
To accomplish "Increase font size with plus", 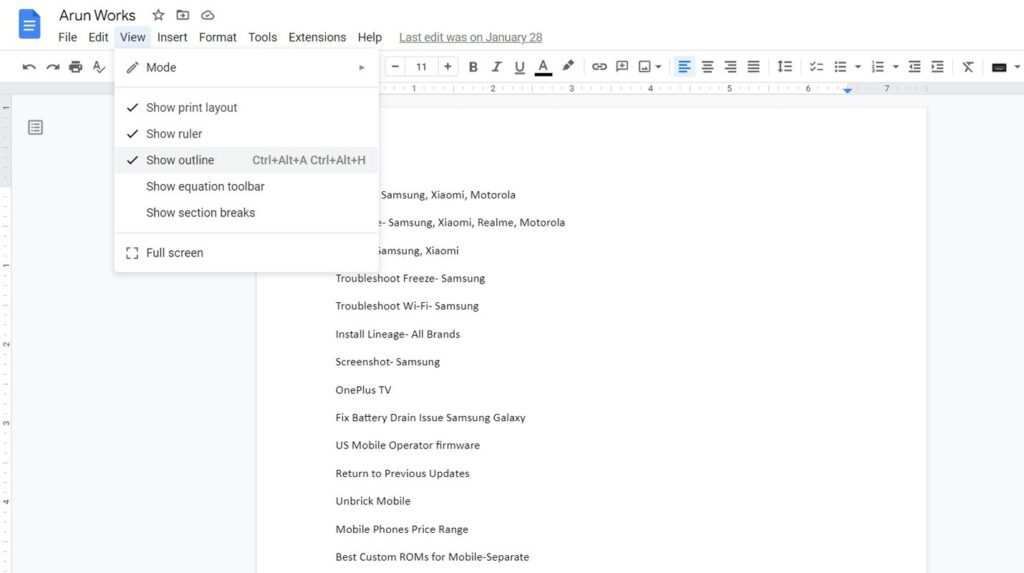I will coord(447,67).
